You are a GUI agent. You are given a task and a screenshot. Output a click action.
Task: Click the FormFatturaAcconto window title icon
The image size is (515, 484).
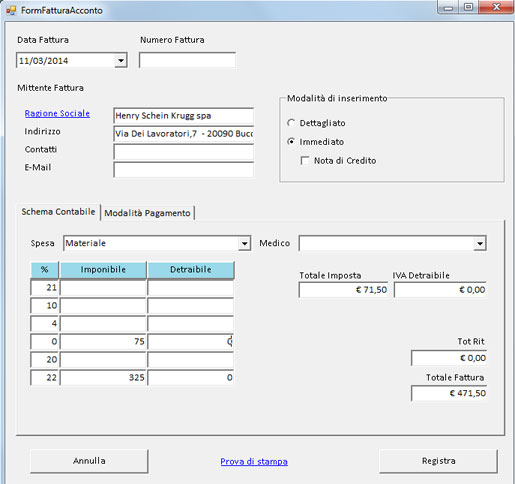pyautogui.click(x=11, y=10)
